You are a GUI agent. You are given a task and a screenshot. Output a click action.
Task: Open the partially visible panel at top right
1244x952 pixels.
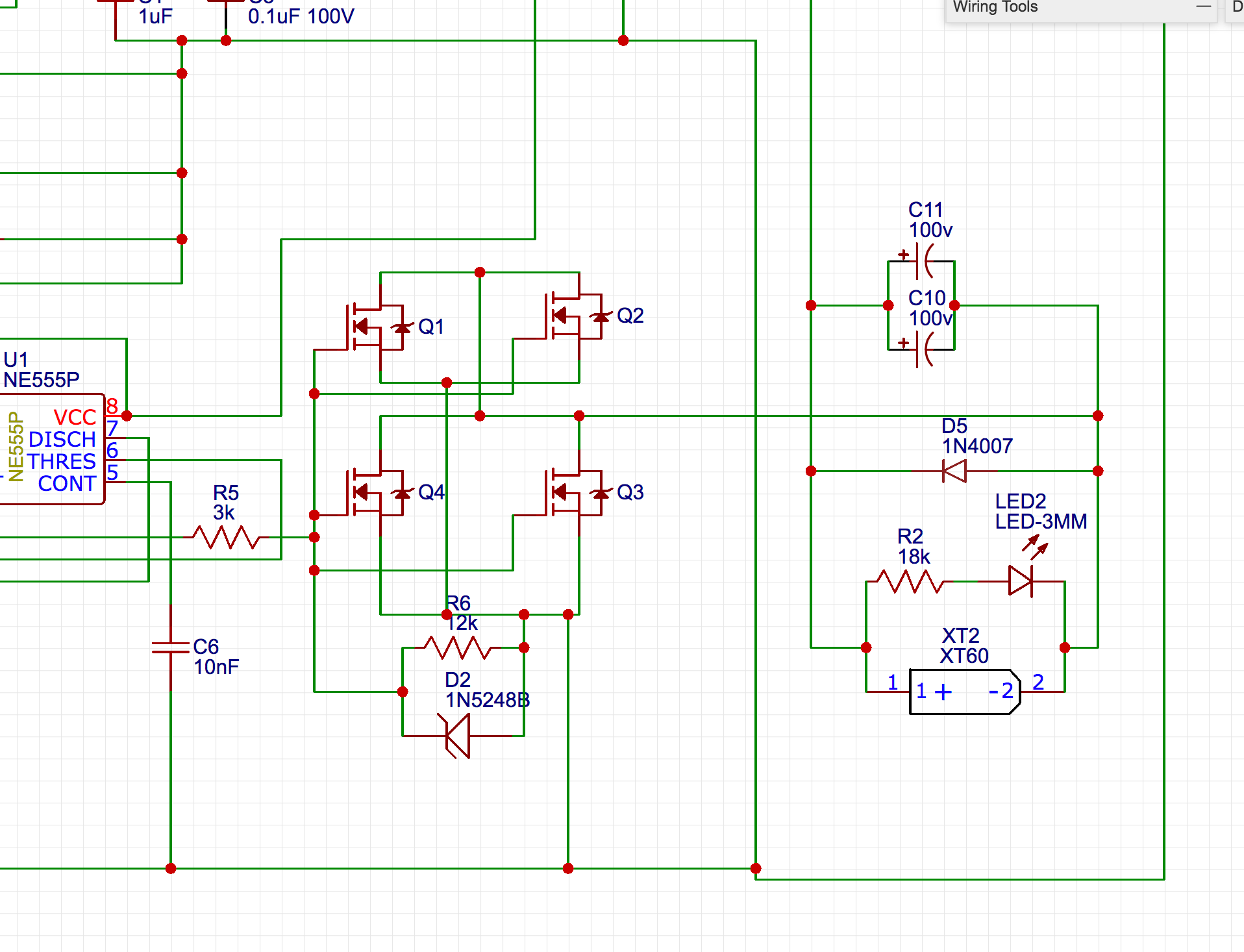[x=1238, y=7]
